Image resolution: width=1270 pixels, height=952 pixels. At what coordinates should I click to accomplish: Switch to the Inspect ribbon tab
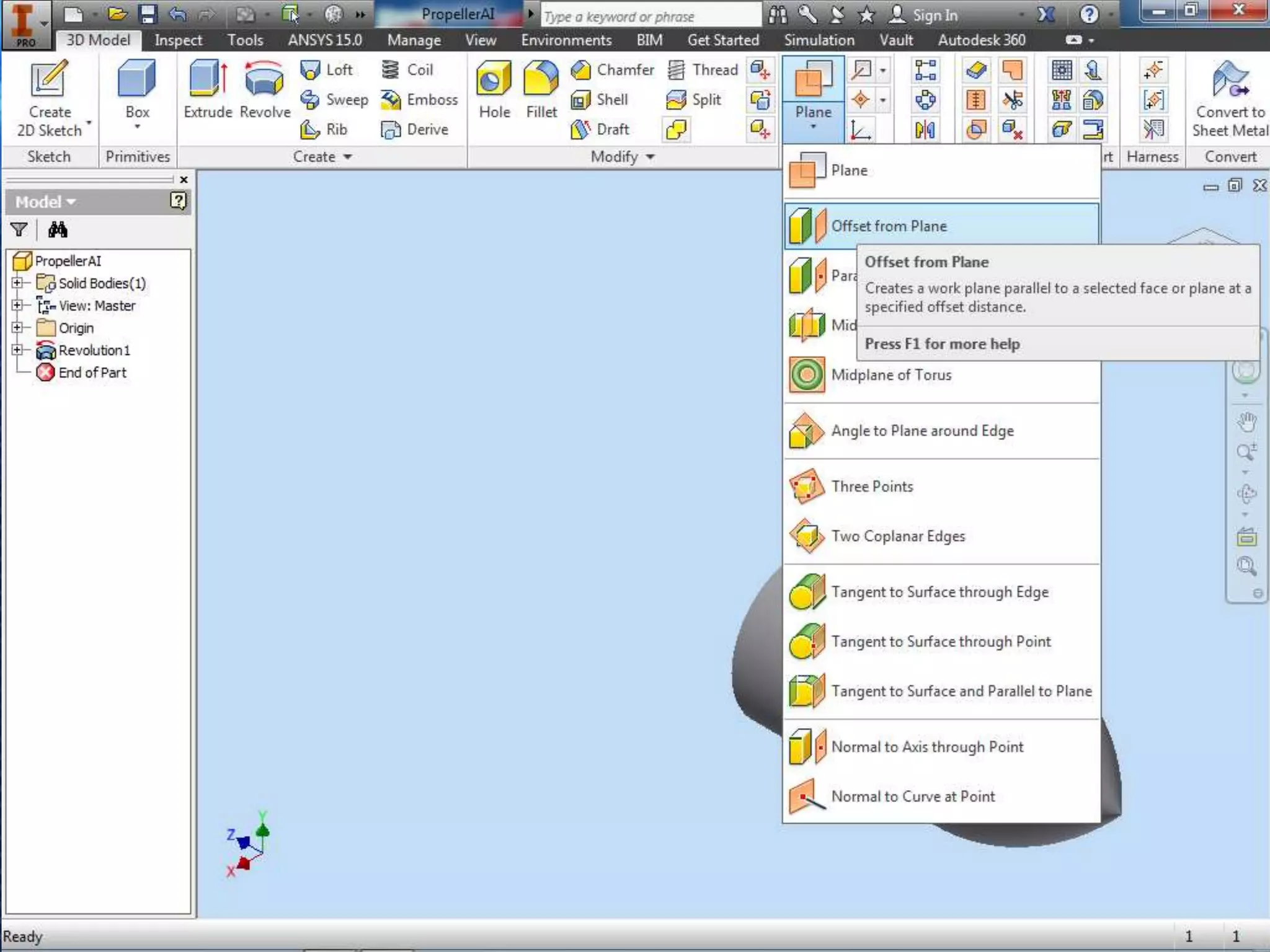178,40
